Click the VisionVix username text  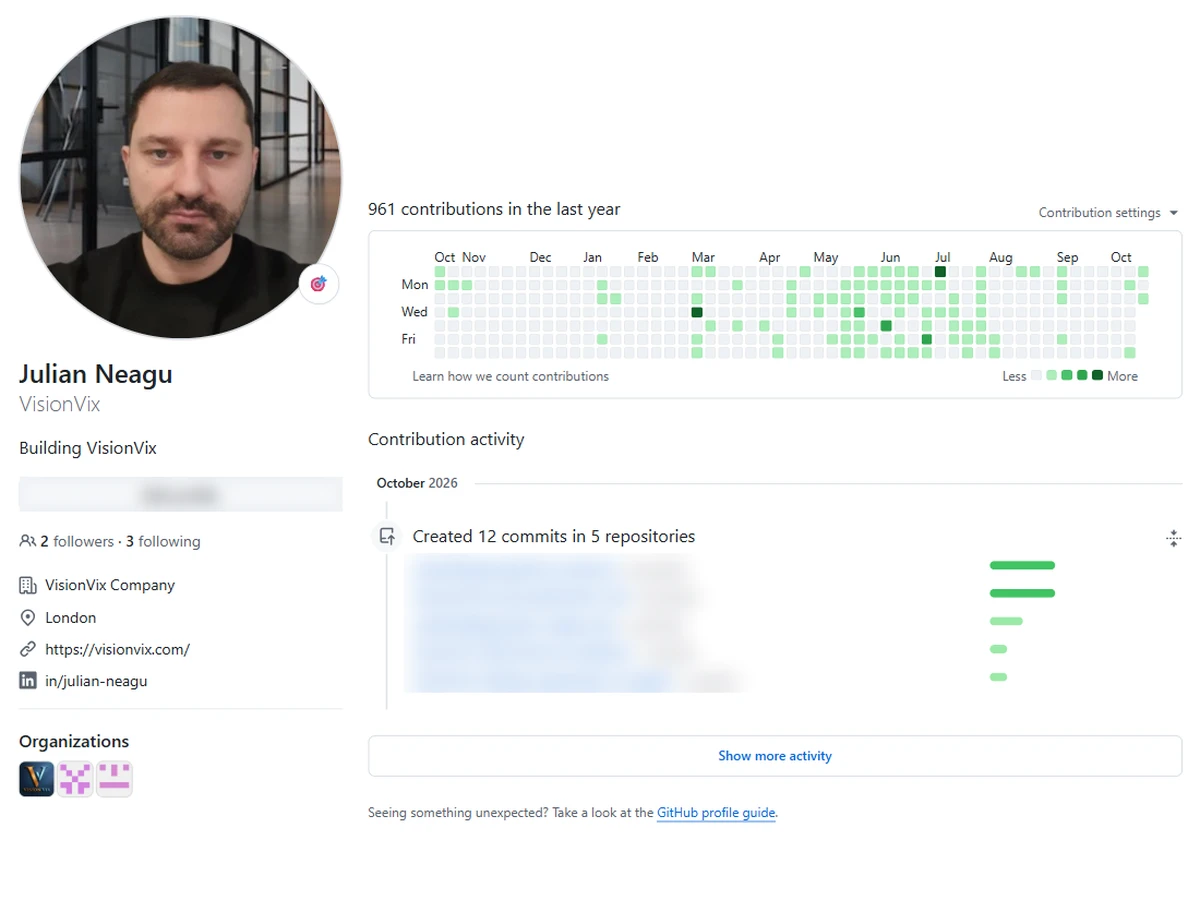[x=60, y=404]
